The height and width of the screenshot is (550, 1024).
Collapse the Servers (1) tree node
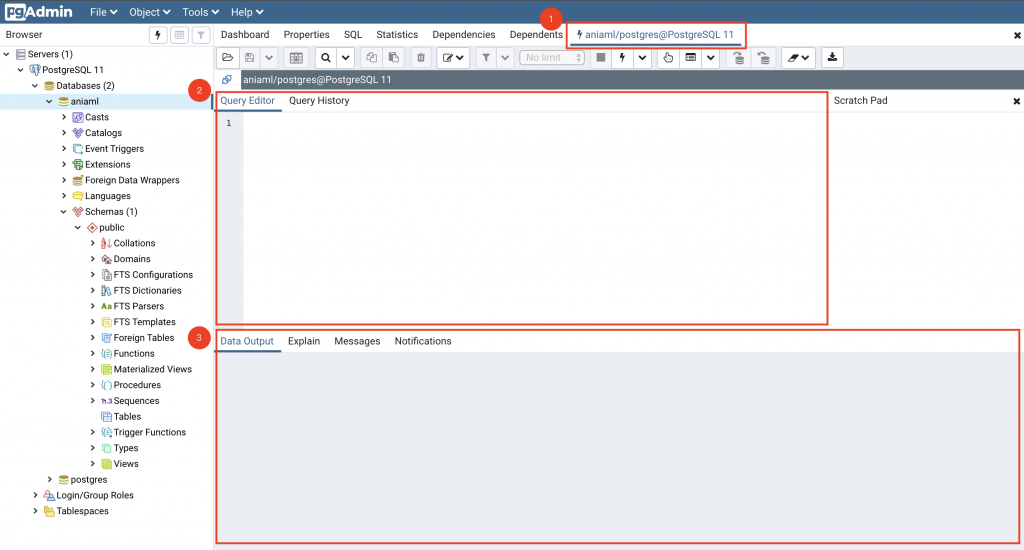click(x=7, y=54)
